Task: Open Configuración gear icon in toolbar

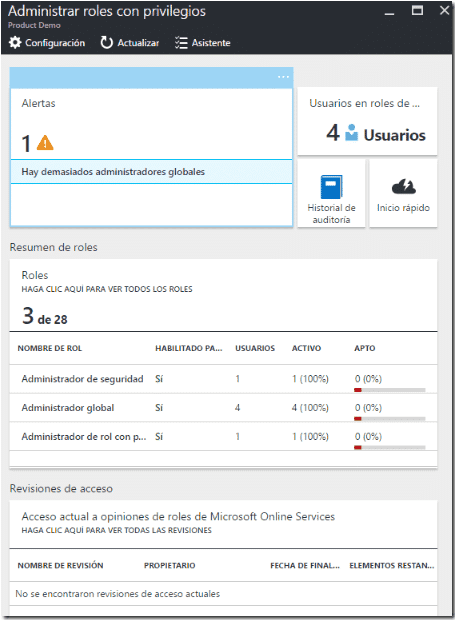Action: 15,43
